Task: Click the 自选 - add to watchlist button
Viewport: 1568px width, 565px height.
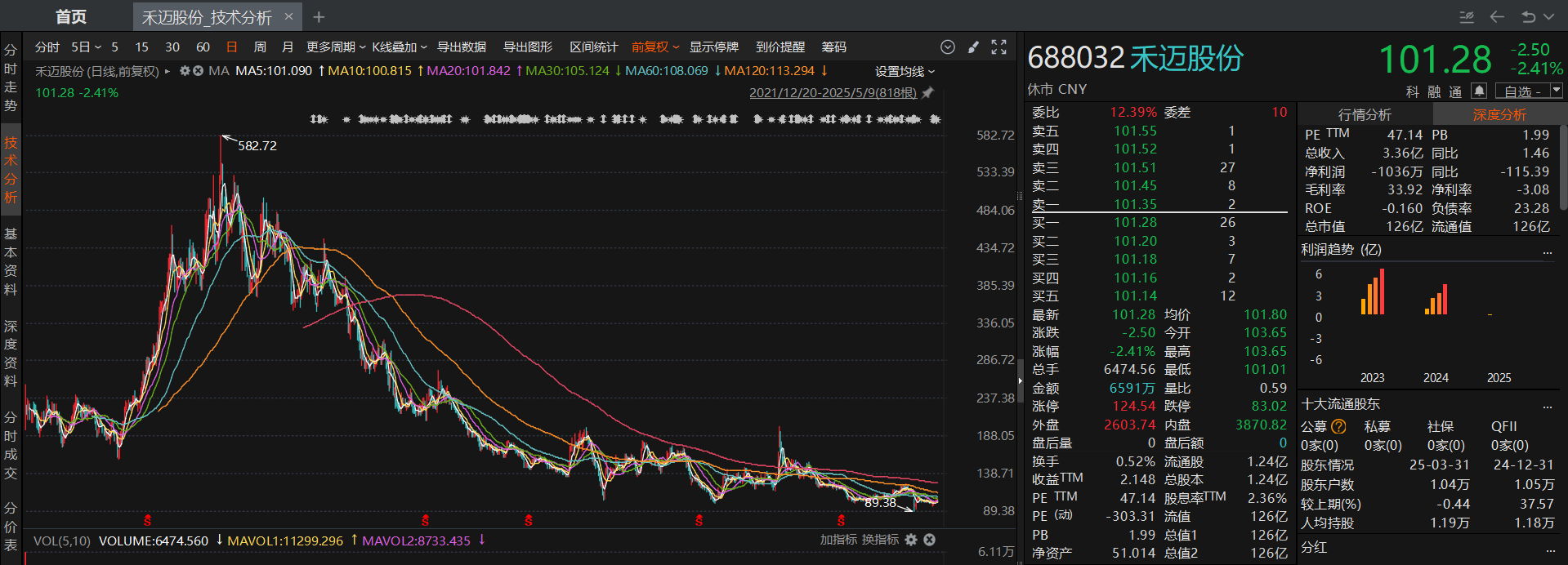Action: [x=1522, y=91]
